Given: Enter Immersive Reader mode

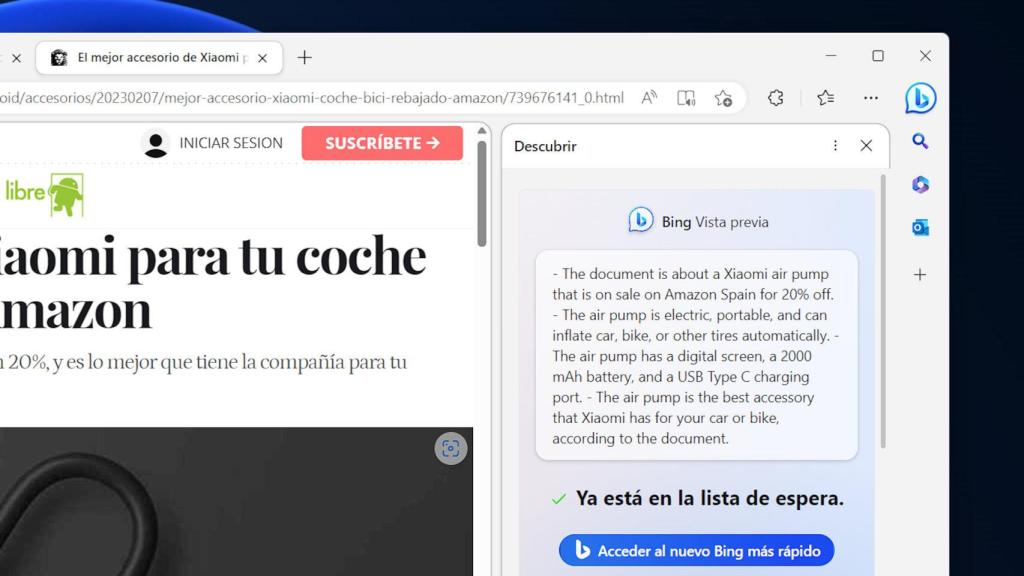Looking at the screenshot, I should pos(686,98).
